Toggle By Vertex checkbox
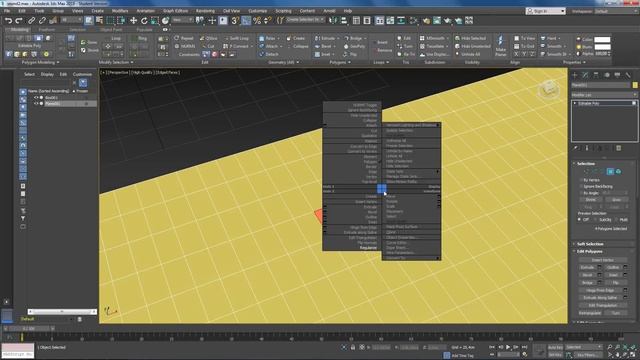640x360 pixels. [580, 180]
